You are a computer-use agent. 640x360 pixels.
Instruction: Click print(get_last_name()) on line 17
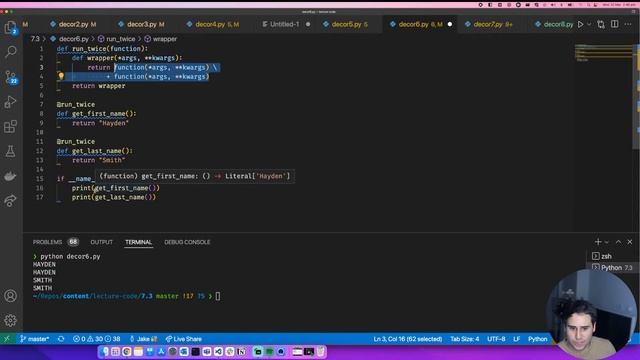pos(114,197)
